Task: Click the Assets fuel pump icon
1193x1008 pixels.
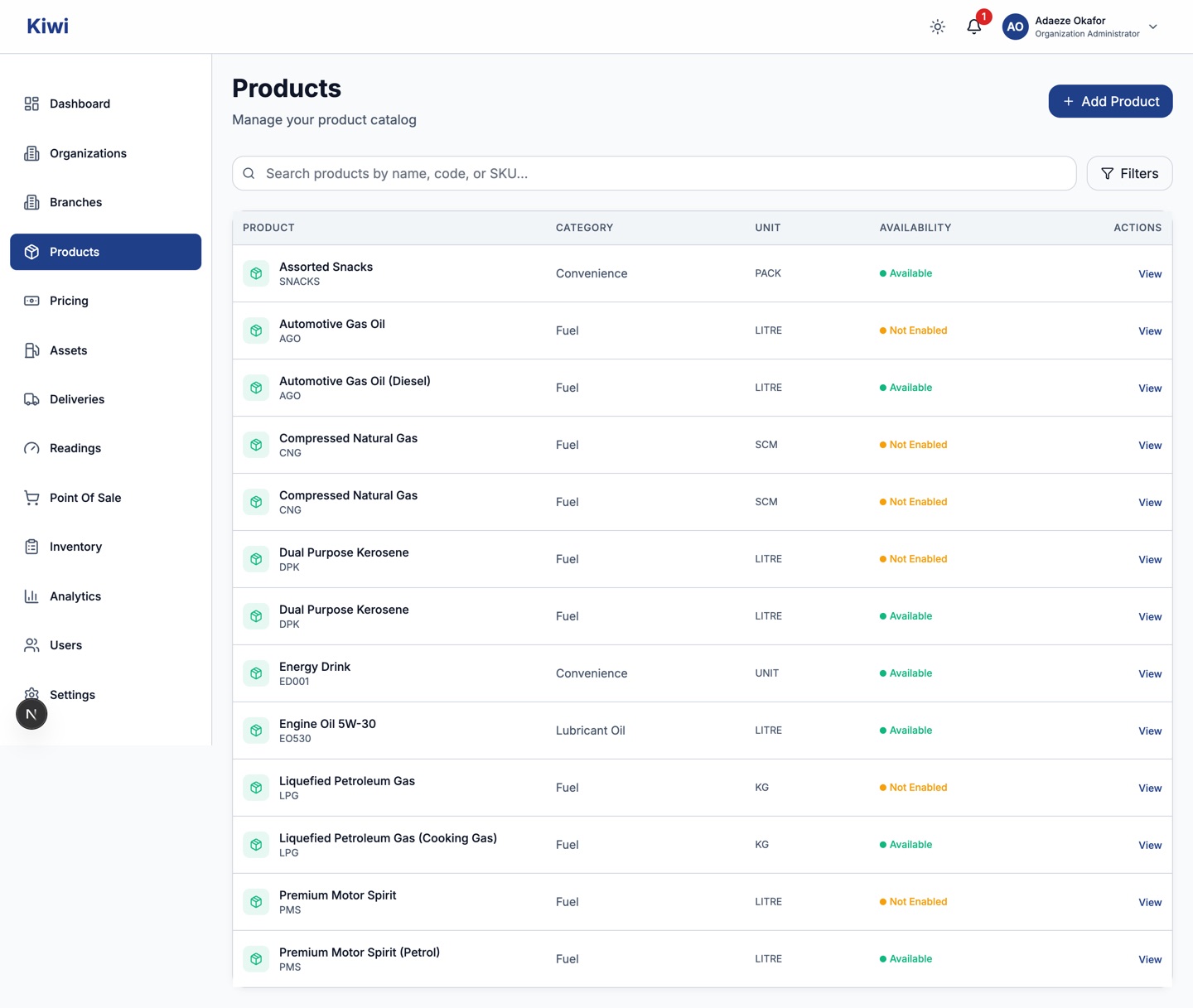Action: [x=31, y=350]
